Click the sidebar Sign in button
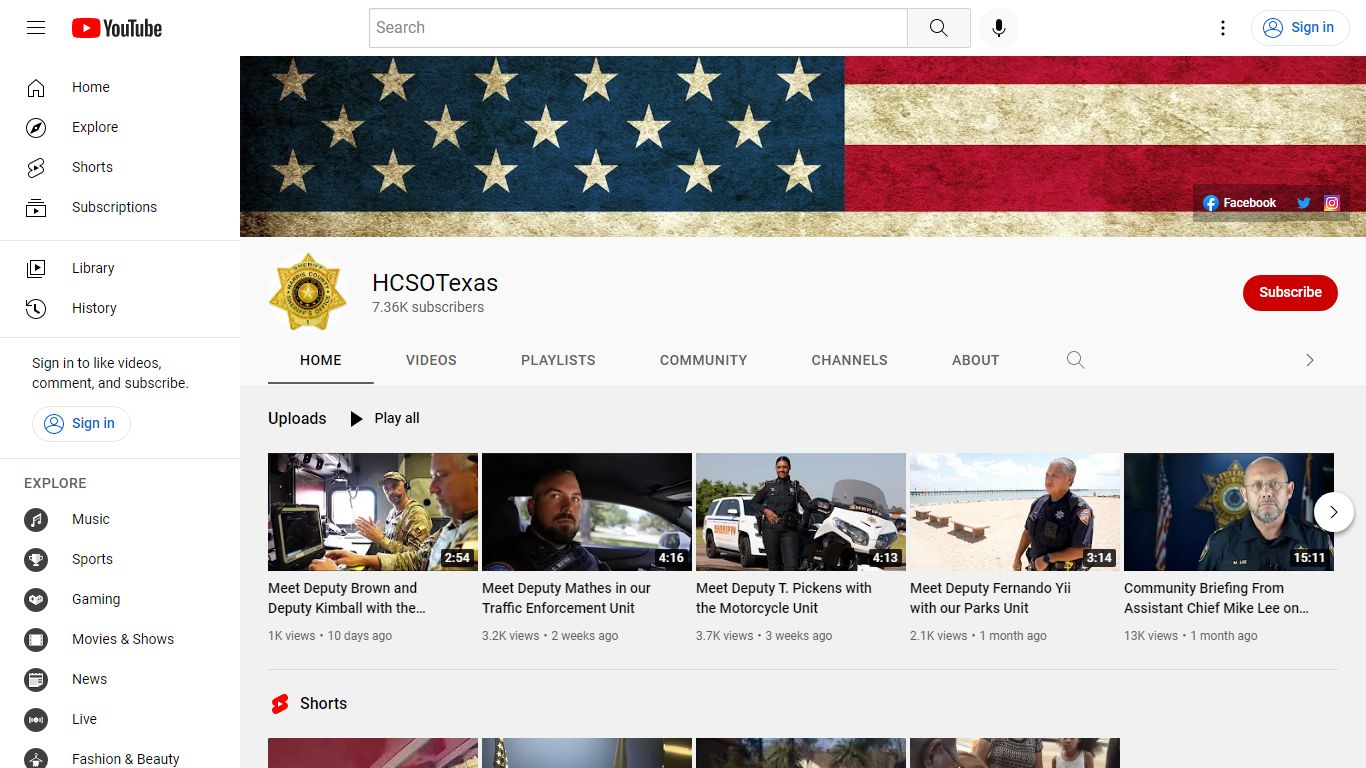Viewport: 1366px width, 768px height. [81, 423]
